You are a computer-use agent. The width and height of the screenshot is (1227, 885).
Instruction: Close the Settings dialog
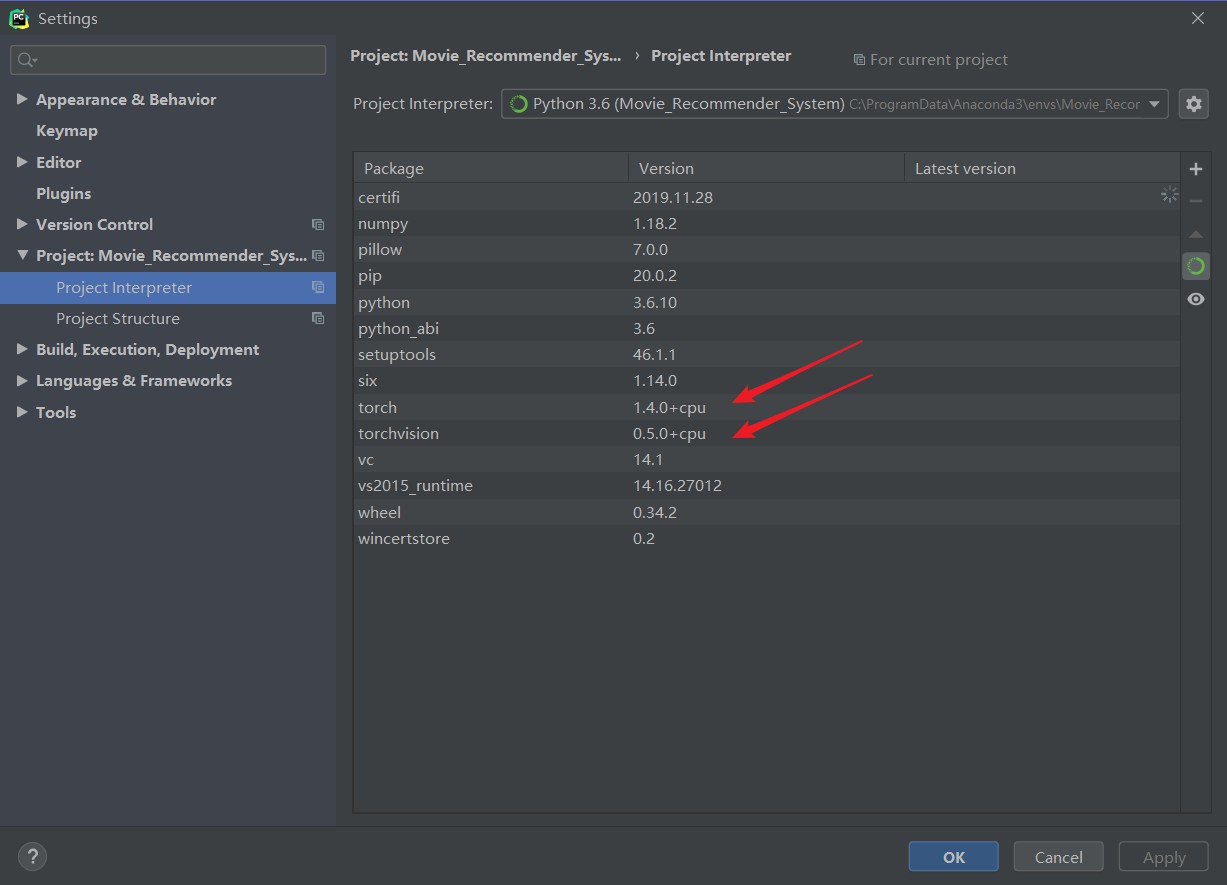click(1197, 18)
